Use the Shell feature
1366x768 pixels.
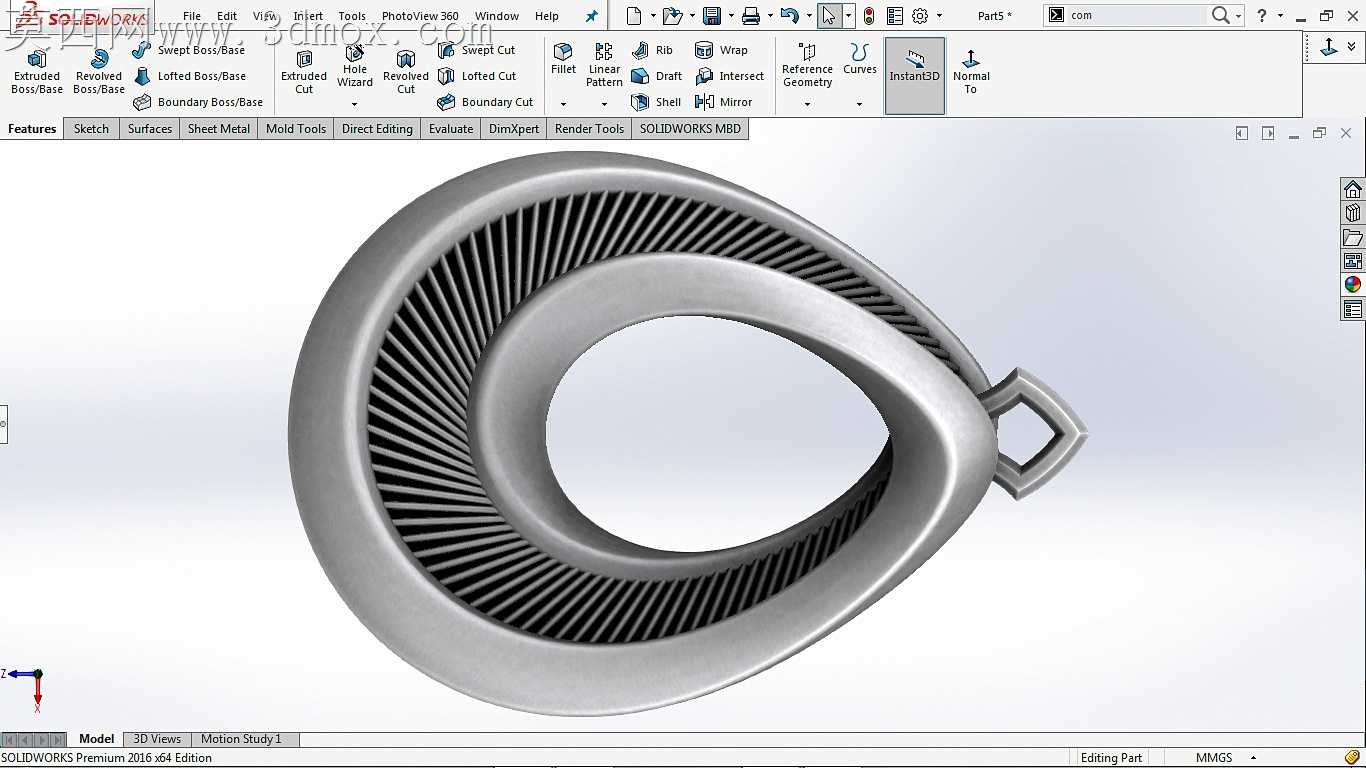[656, 102]
